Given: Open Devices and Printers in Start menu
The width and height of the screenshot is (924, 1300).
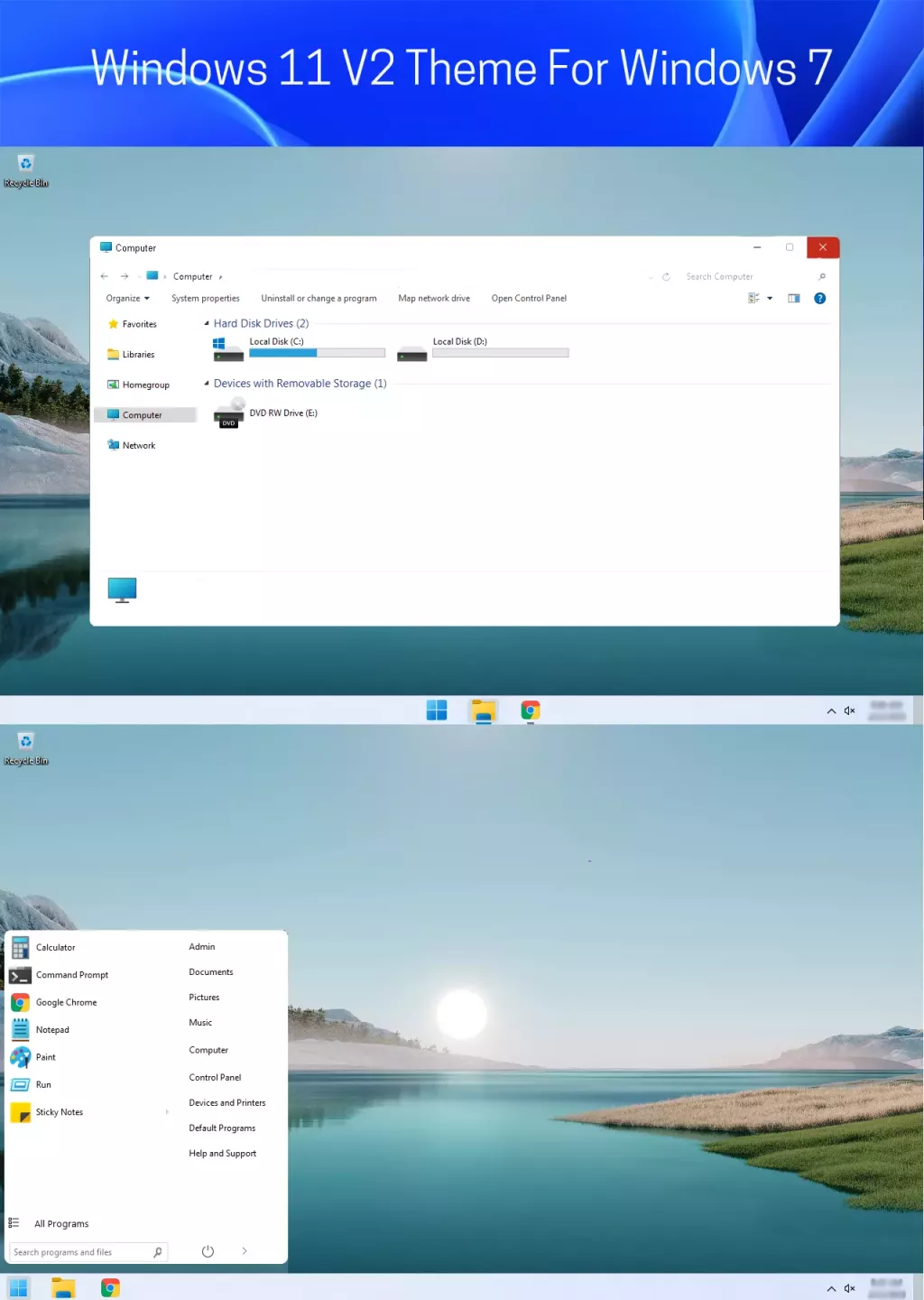Looking at the screenshot, I should [x=227, y=1103].
